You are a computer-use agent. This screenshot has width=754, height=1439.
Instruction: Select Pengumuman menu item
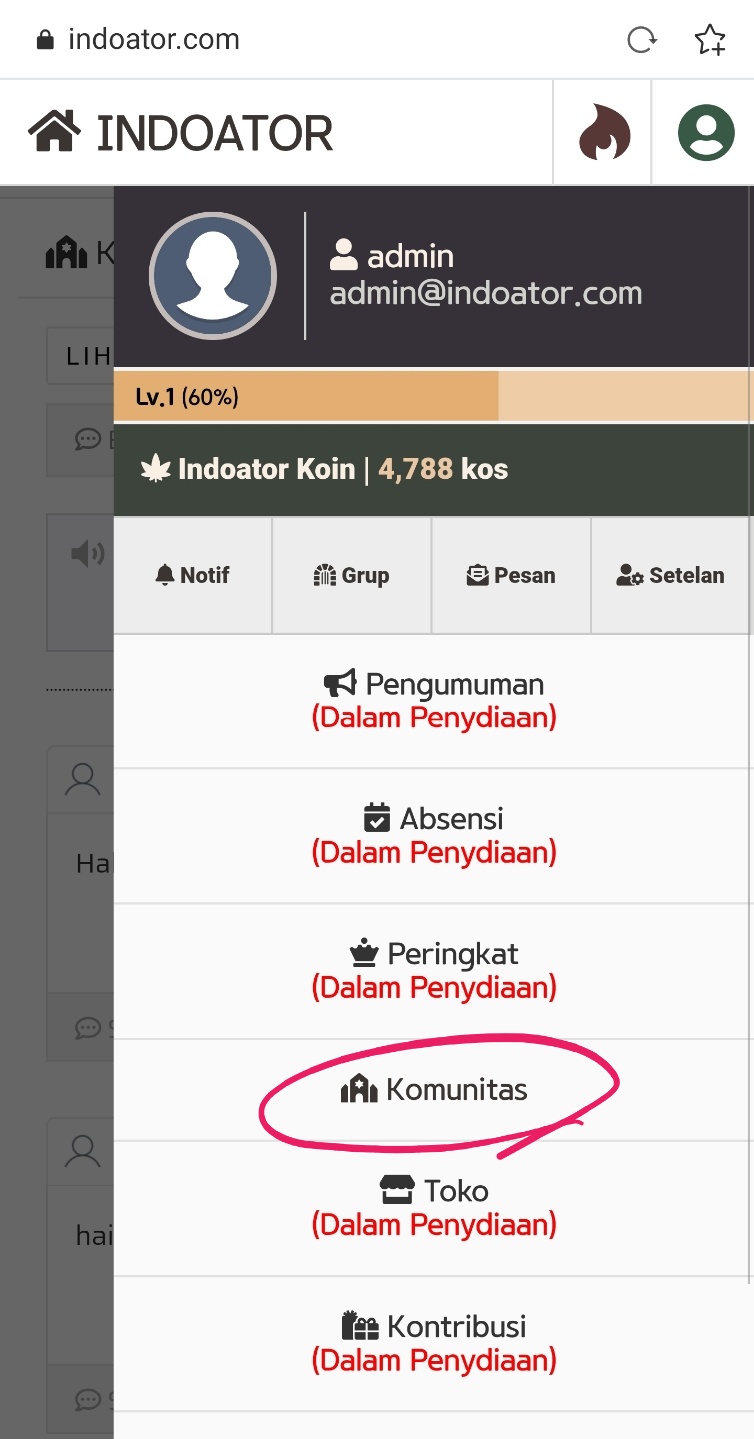click(434, 700)
